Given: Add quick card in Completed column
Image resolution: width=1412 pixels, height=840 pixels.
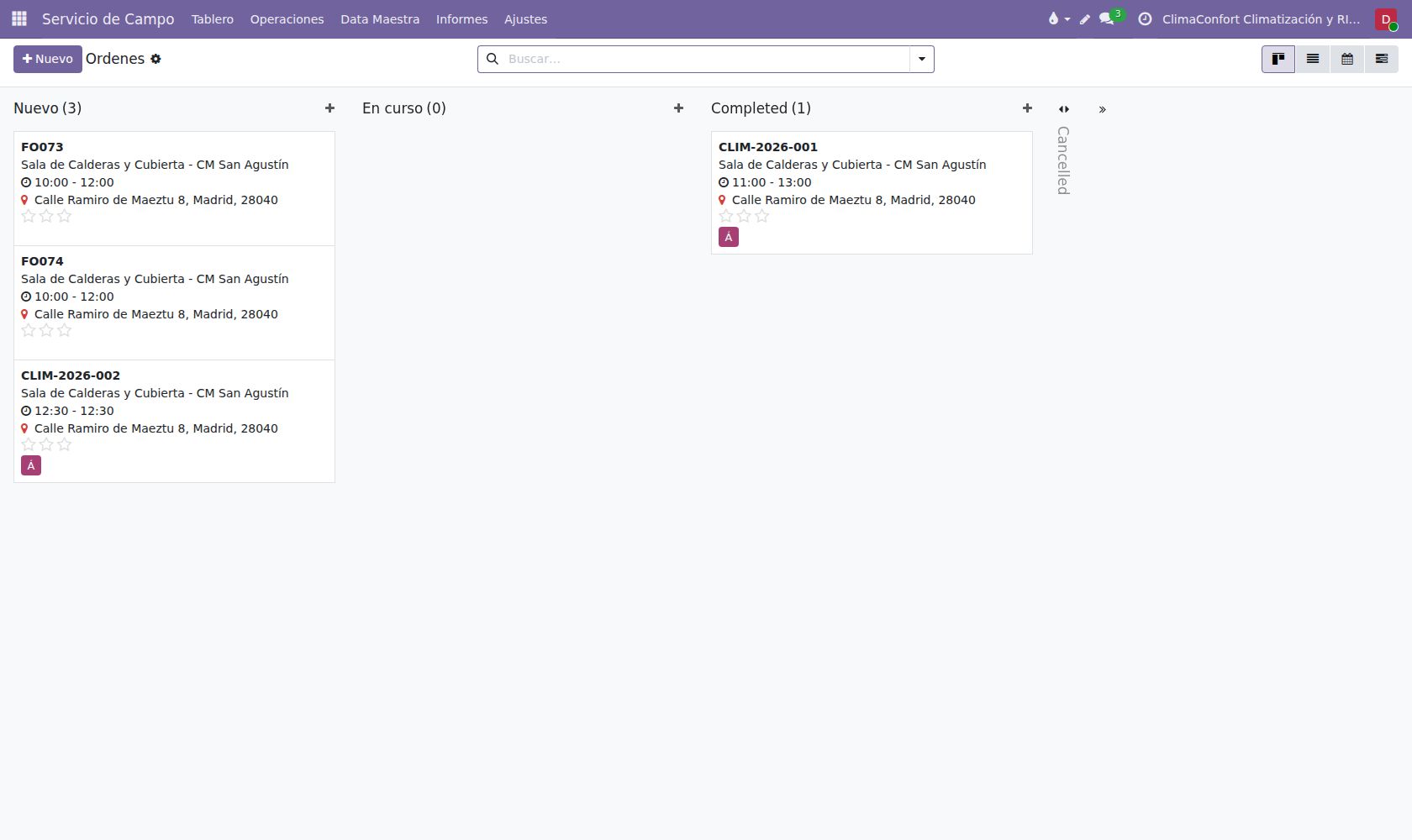Looking at the screenshot, I should click(1027, 108).
